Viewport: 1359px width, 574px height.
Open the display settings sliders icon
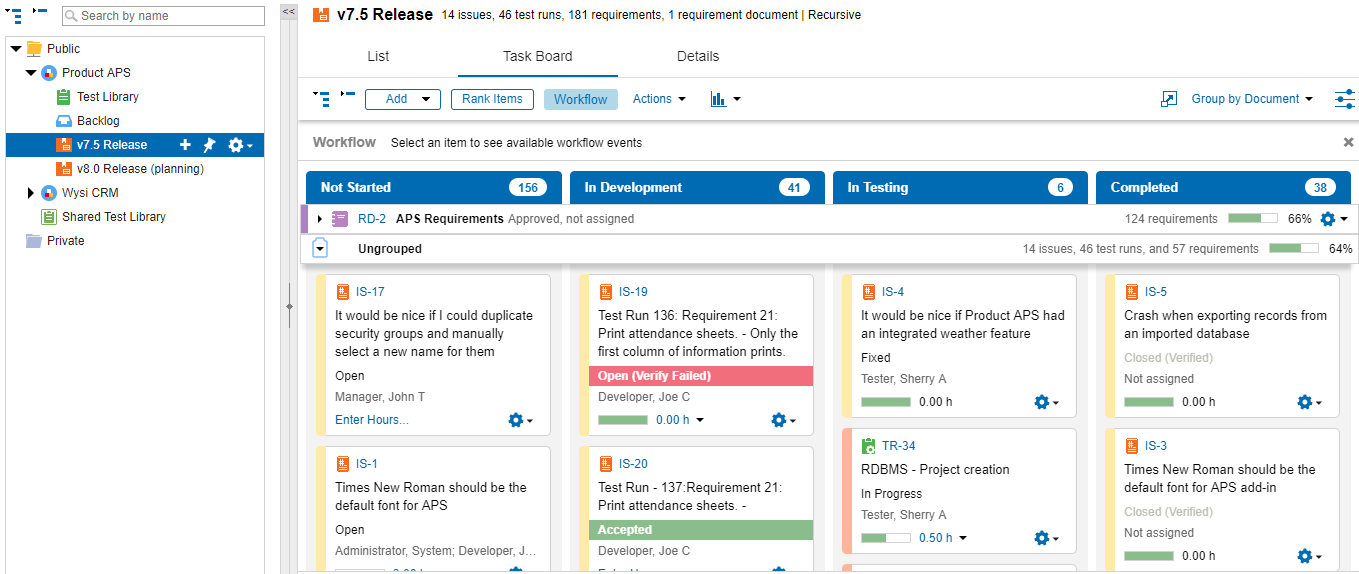[x=1344, y=99]
